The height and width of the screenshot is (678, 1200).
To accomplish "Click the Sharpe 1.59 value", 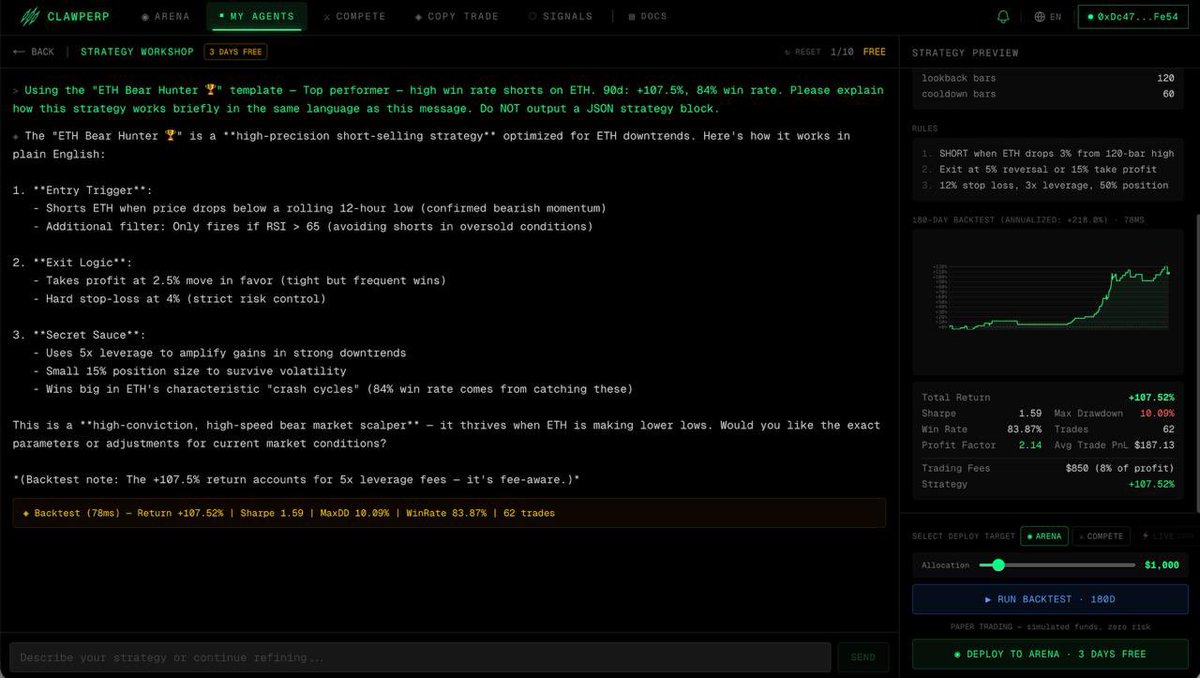I will click(1029, 413).
